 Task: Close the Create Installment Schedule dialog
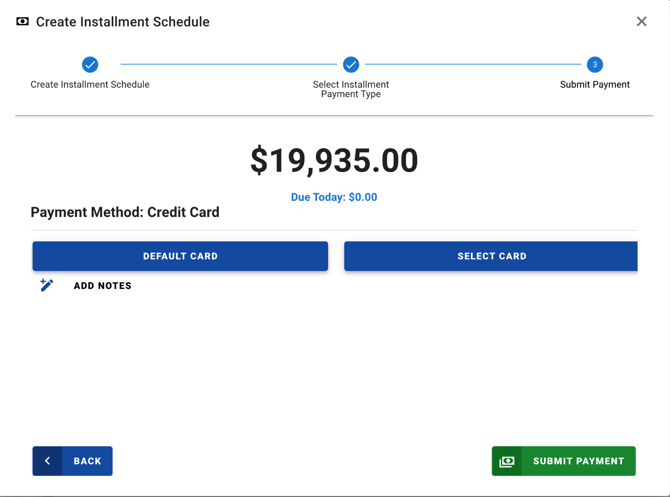point(641,22)
